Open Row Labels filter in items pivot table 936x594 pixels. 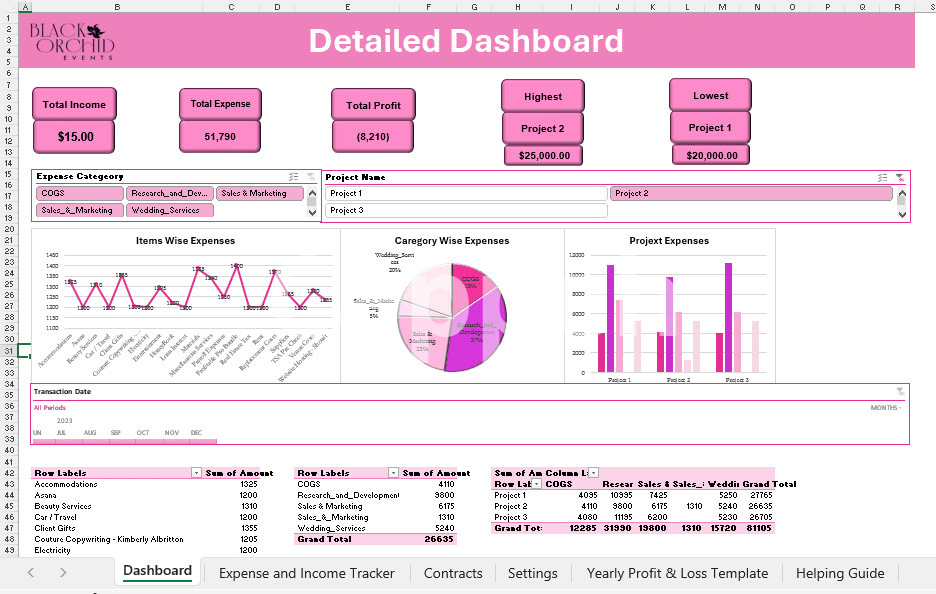pos(196,473)
